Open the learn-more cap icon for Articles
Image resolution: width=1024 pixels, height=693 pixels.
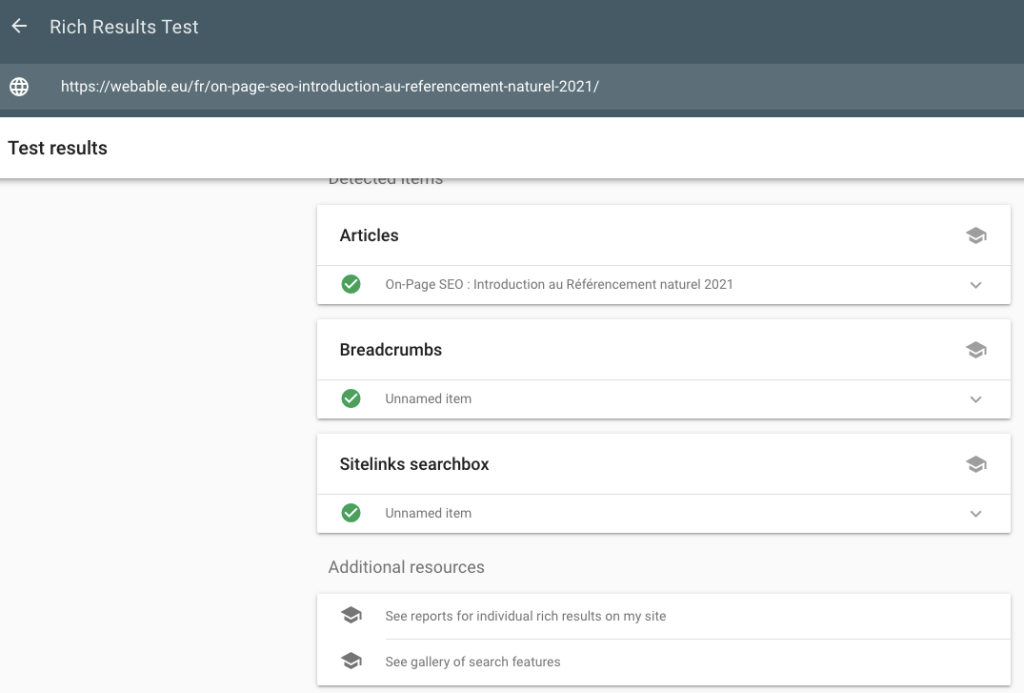click(x=976, y=235)
